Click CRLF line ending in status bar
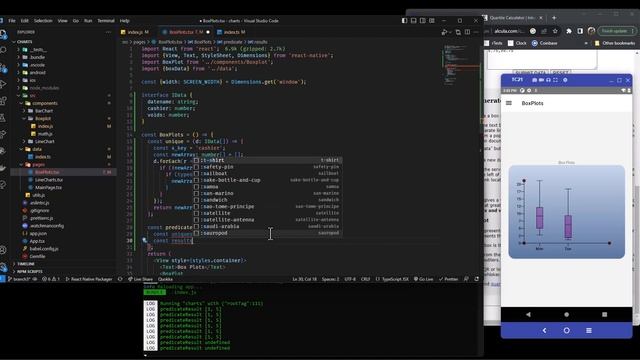The height and width of the screenshot is (360, 640). coord(365,279)
